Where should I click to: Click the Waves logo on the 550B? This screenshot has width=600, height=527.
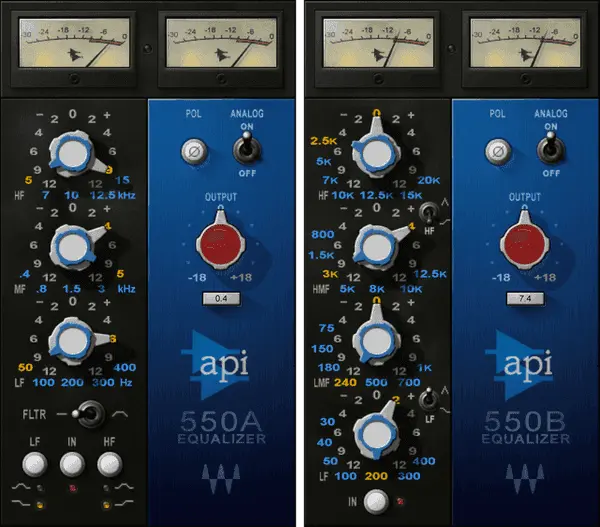pos(525,478)
